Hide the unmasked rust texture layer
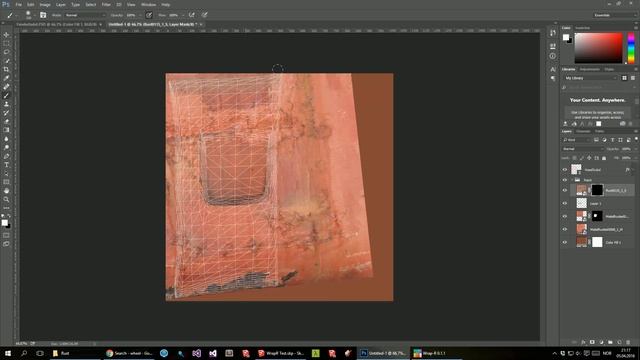This screenshot has height=360, width=640. tap(565, 229)
